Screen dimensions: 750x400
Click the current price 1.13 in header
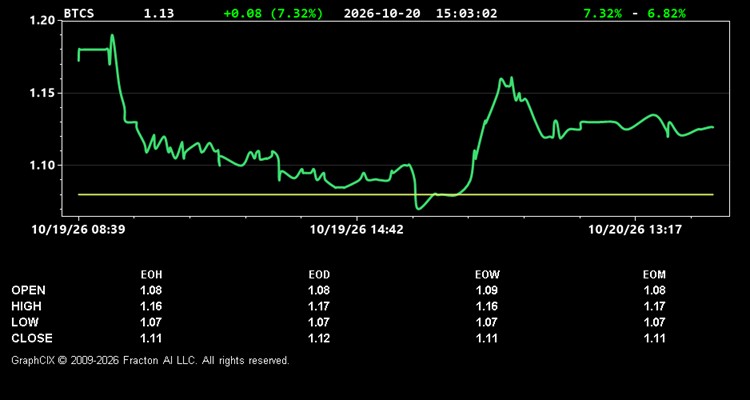point(159,13)
